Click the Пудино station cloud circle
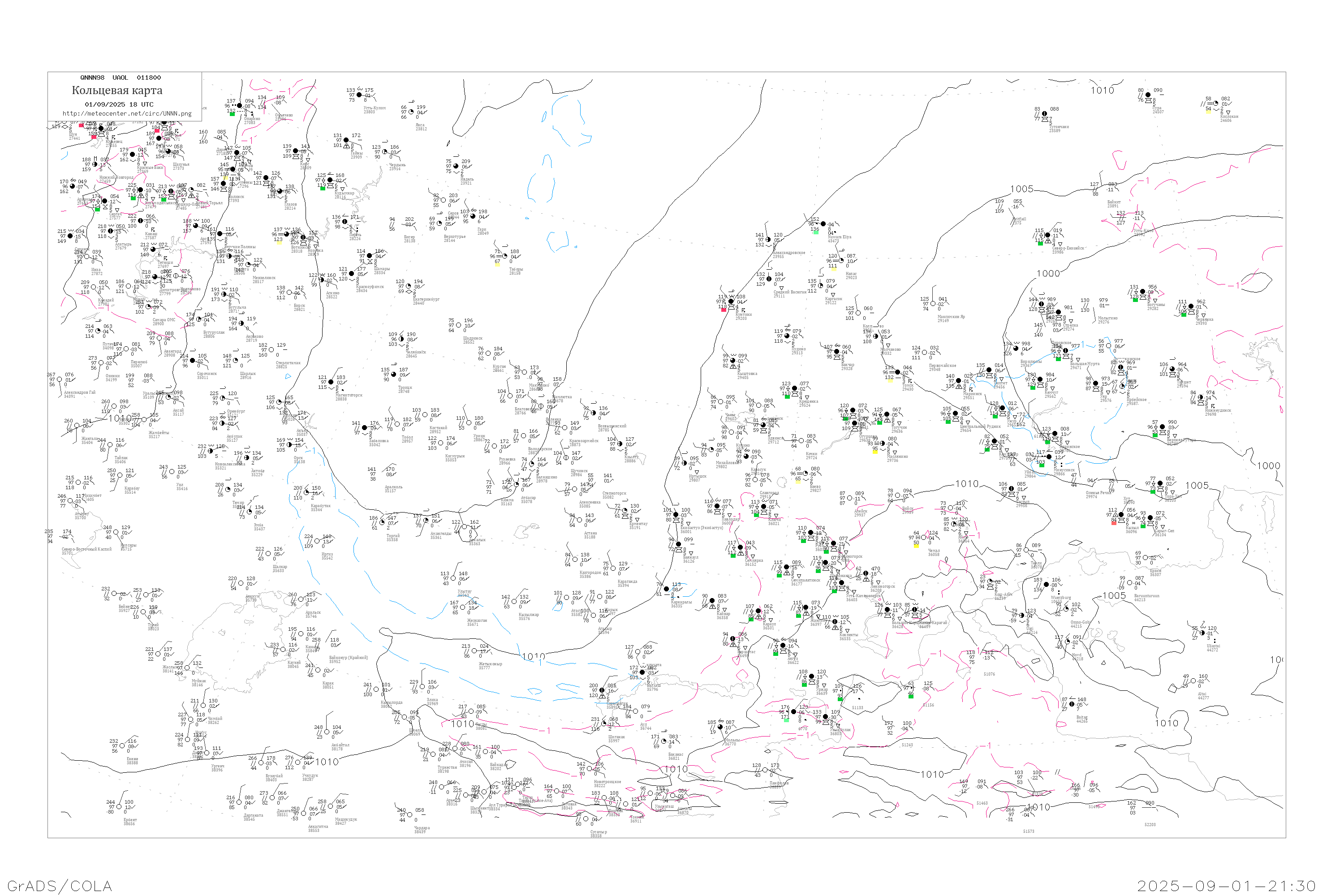Image resolution: width=1344 pixels, height=896 pixels. [788, 336]
